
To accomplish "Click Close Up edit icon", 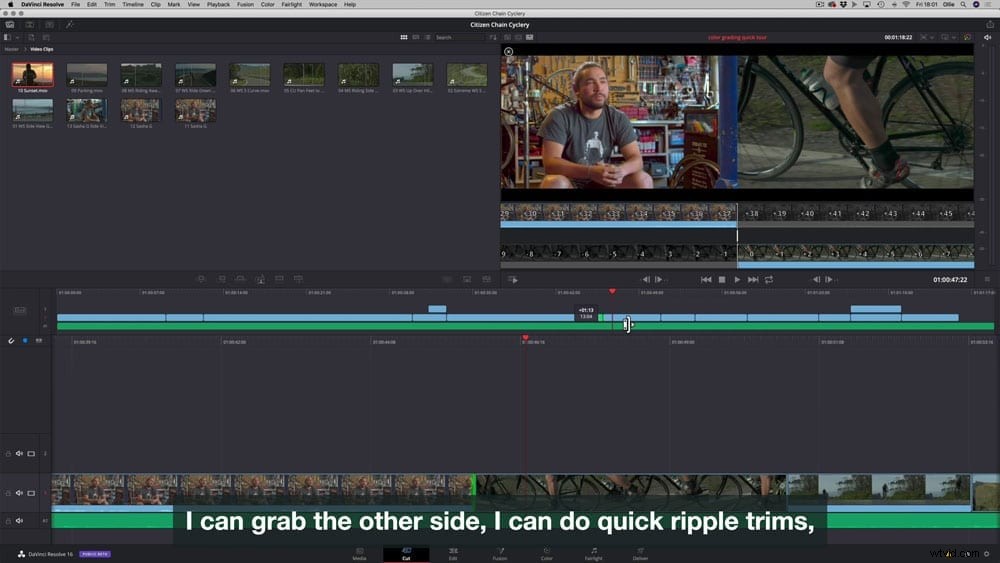I will coord(260,279).
